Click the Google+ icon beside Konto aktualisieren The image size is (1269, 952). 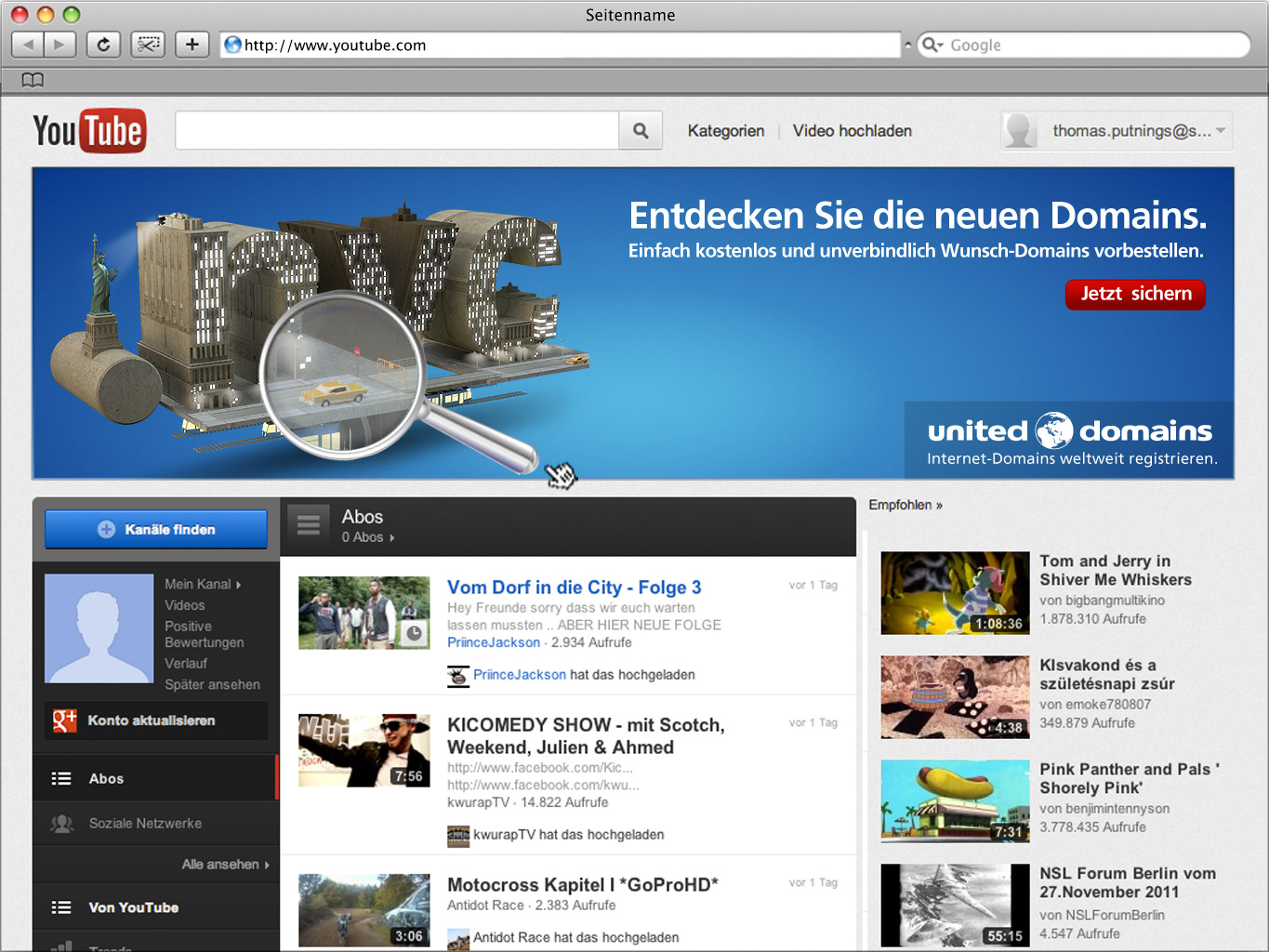[64, 721]
